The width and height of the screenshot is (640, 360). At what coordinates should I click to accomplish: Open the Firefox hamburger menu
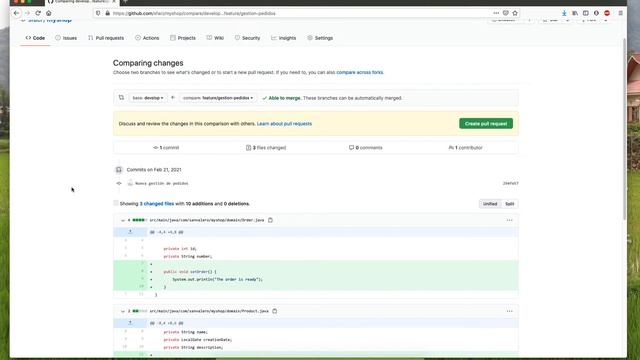point(620,13)
